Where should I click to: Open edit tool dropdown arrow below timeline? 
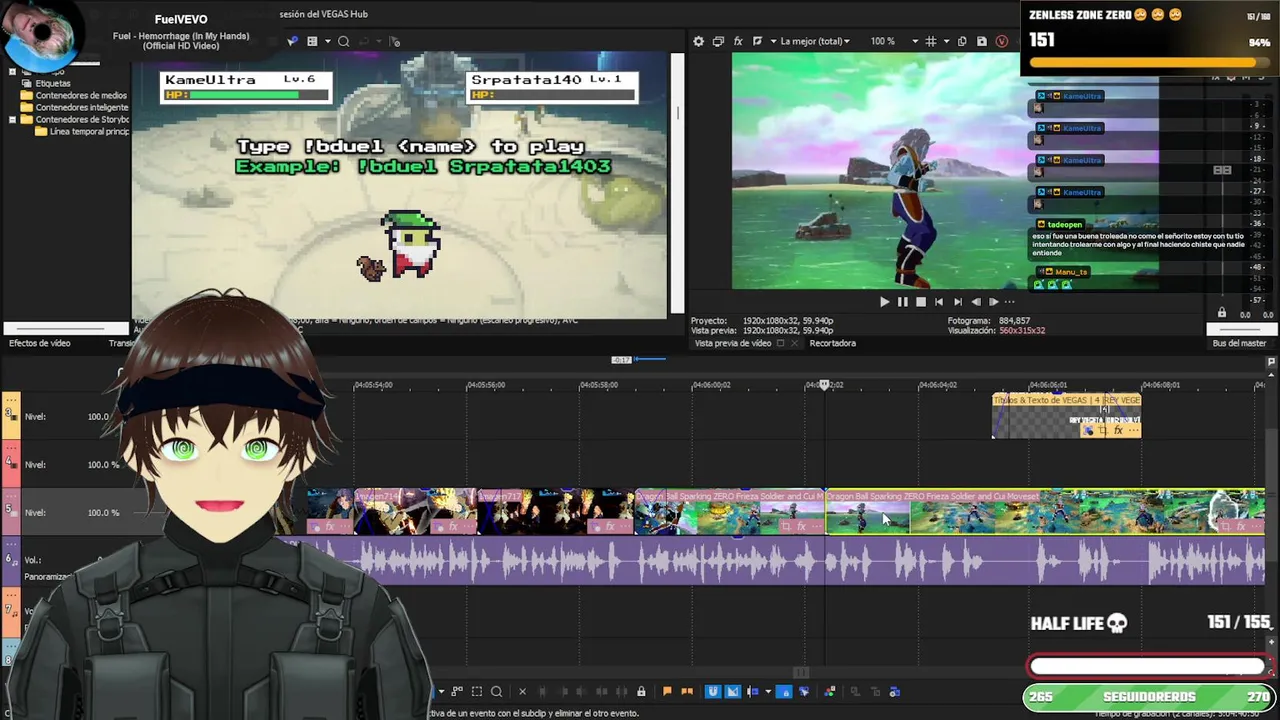tap(441, 691)
